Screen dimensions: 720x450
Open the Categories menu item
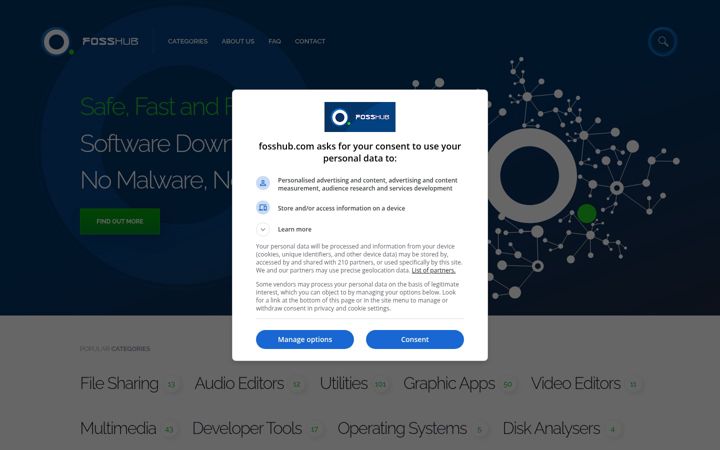coord(187,41)
